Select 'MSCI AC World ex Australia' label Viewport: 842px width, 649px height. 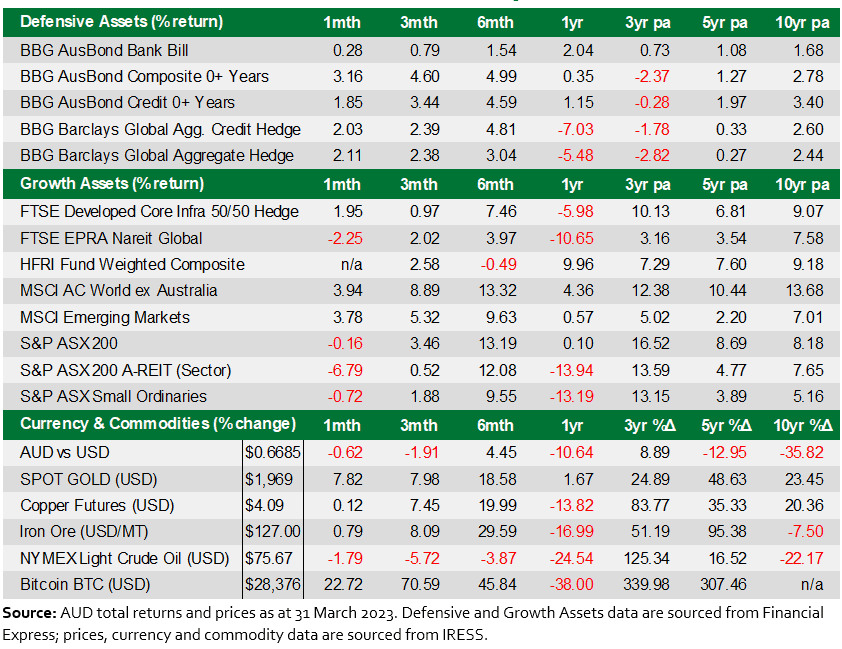tap(119, 290)
